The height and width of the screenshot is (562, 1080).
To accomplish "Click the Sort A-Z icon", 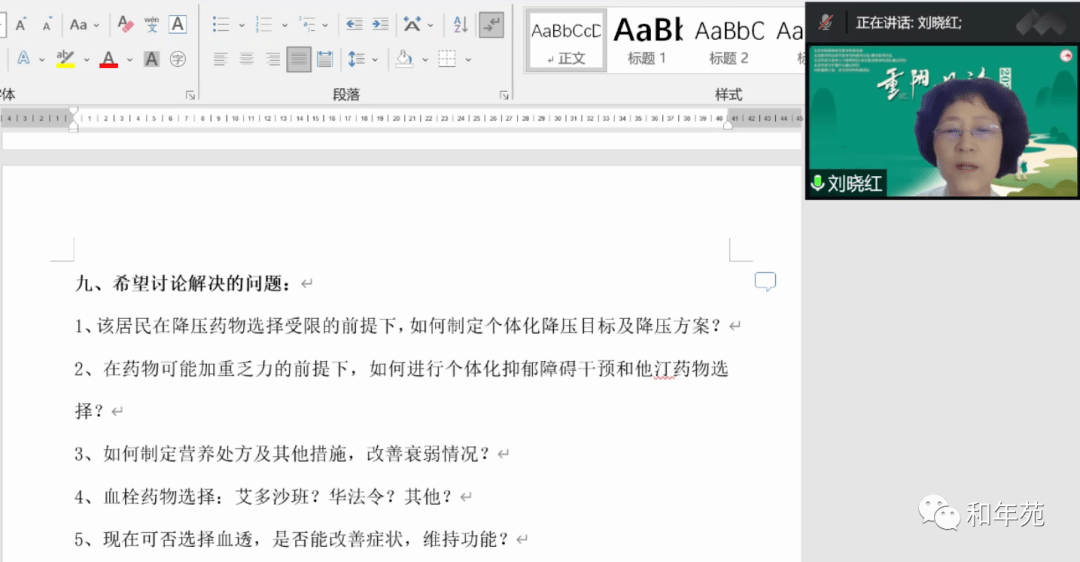I will (x=460, y=24).
